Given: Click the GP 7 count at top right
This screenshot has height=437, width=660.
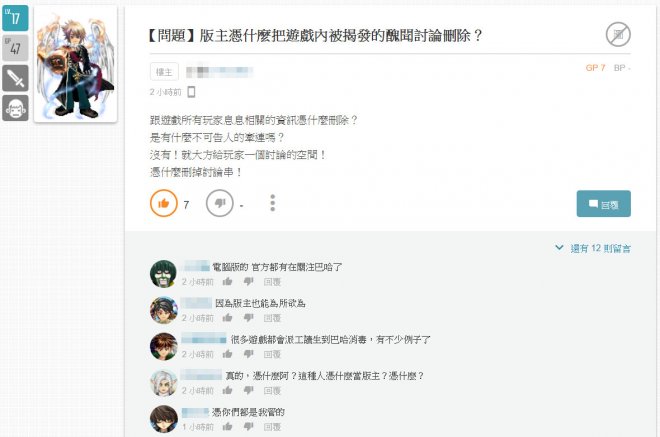Looking at the screenshot, I should click(x=595, y=68).
